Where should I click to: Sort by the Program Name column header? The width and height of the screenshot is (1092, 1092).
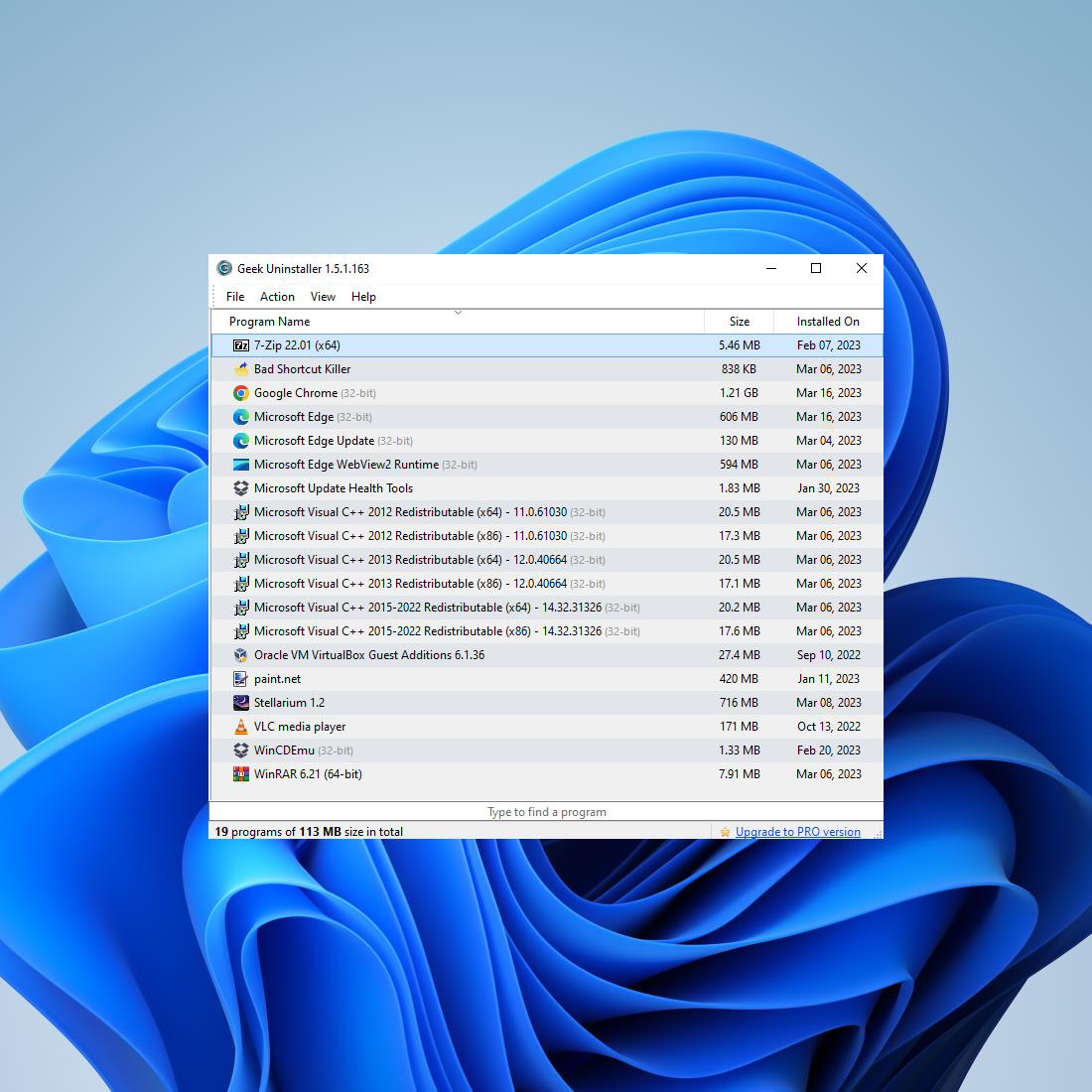click(459, 322)
